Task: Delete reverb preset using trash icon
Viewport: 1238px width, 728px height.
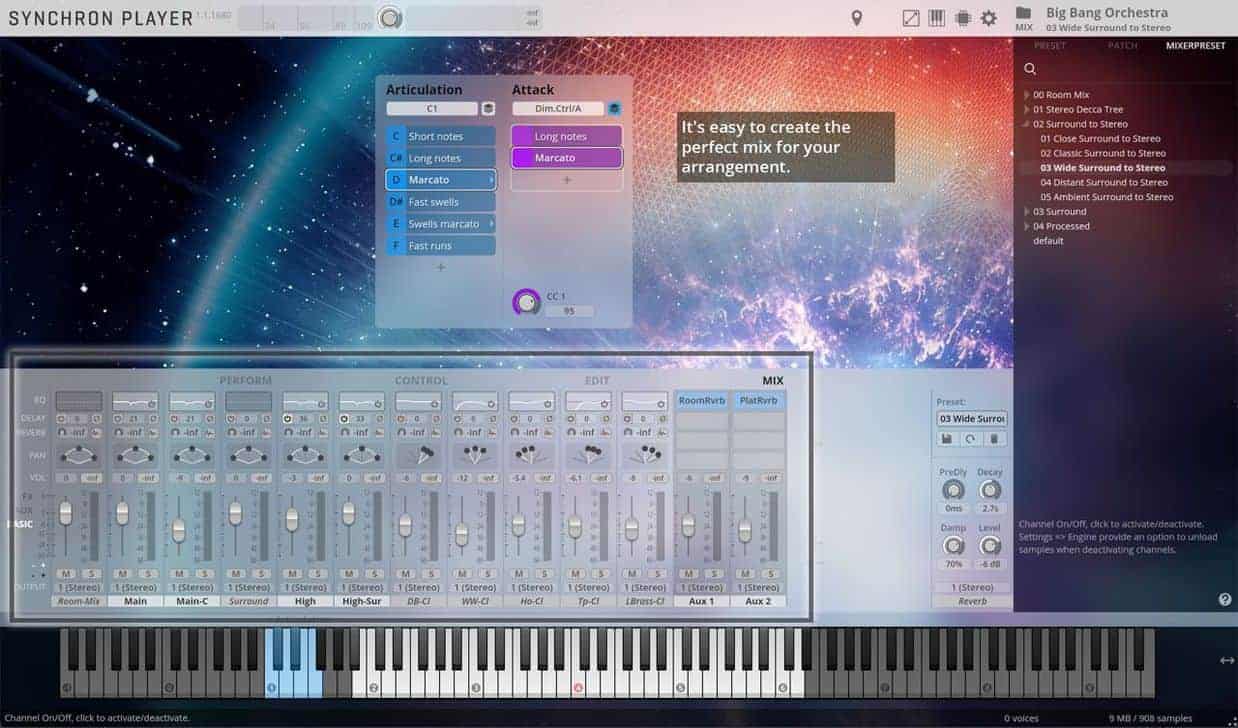Action: [993, 439]
